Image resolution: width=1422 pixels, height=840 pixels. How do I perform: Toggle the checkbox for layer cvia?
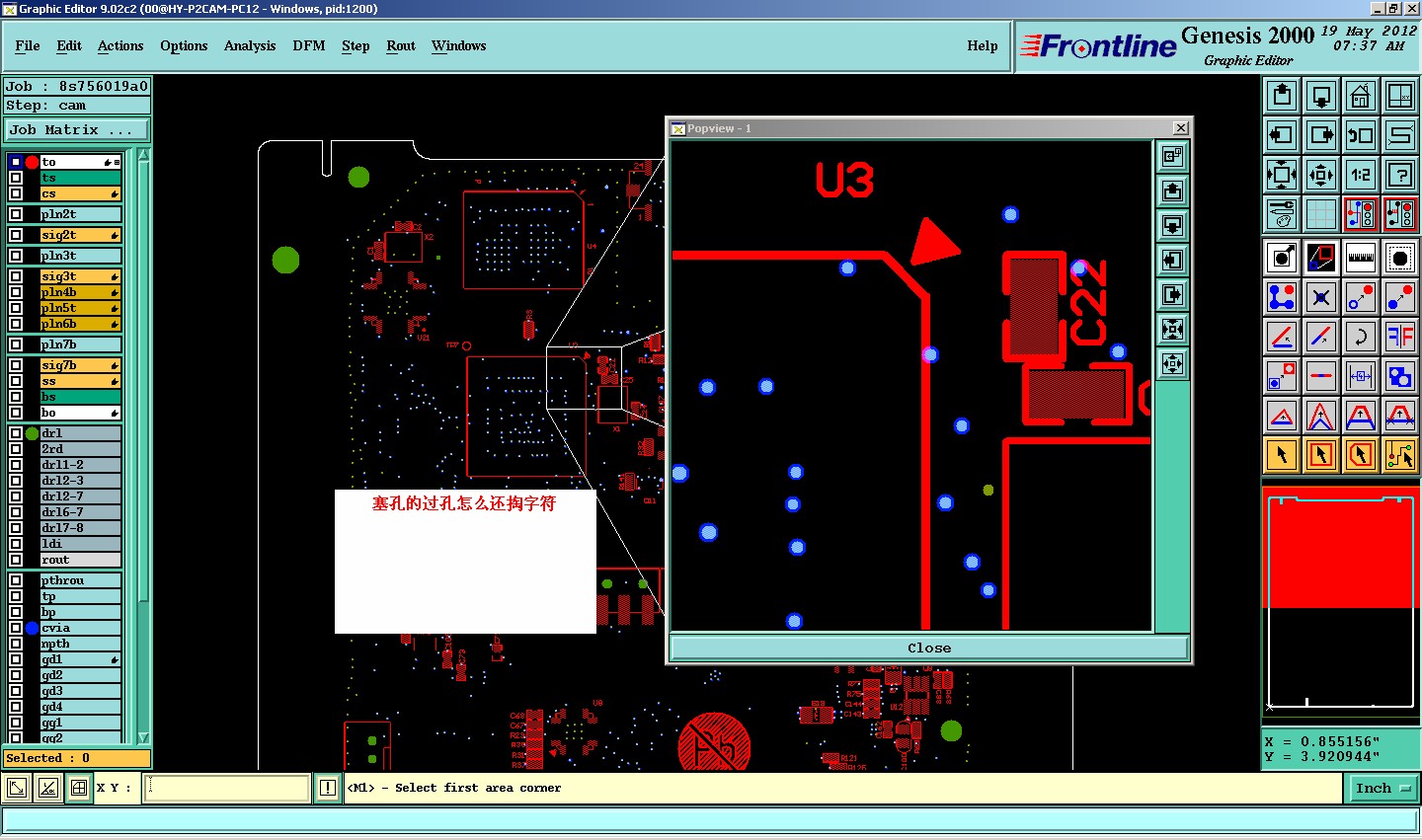pyautogui.click(x=16, y=628)
